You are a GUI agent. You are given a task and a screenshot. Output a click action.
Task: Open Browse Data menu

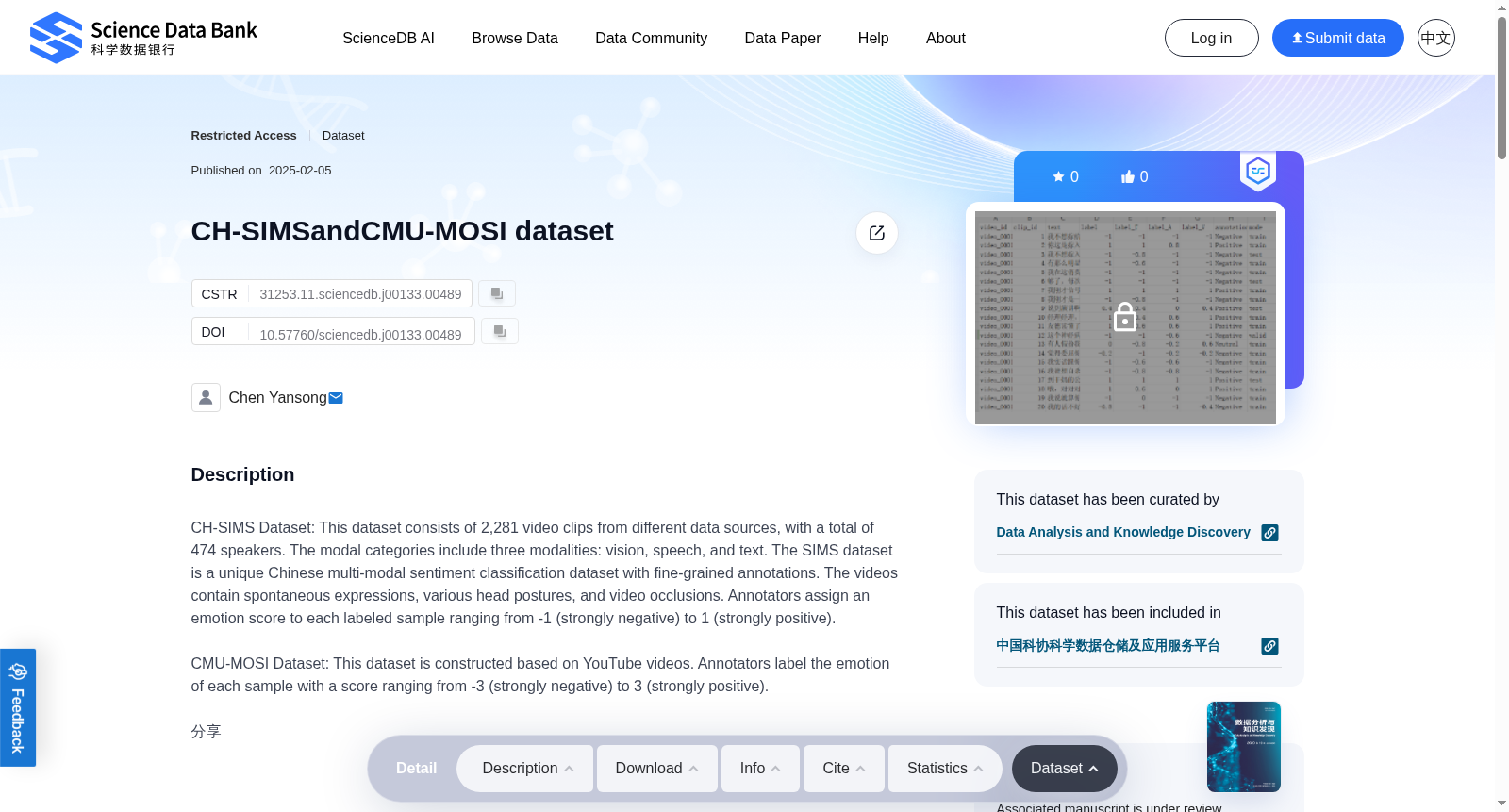(515, 39)
